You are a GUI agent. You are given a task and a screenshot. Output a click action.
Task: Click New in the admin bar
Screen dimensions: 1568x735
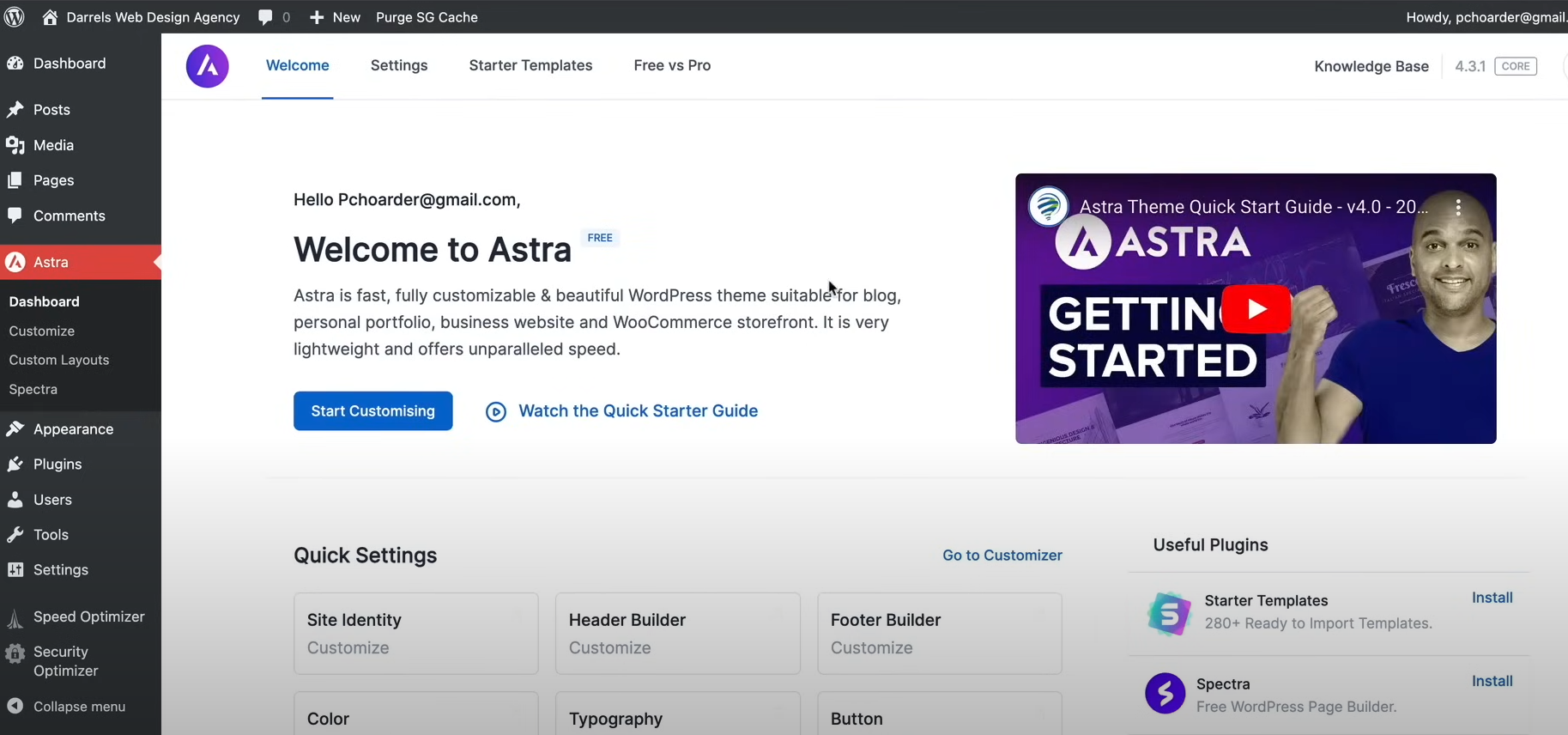[347, 17]
